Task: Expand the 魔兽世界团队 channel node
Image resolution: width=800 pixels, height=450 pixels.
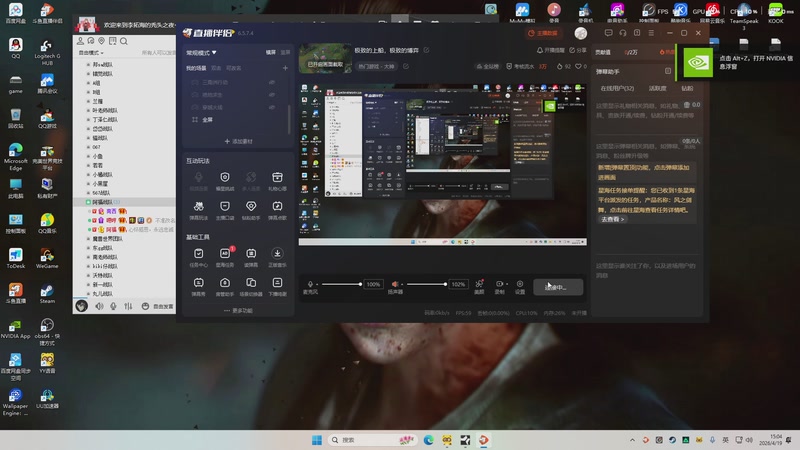Action: tap(88, 239)
